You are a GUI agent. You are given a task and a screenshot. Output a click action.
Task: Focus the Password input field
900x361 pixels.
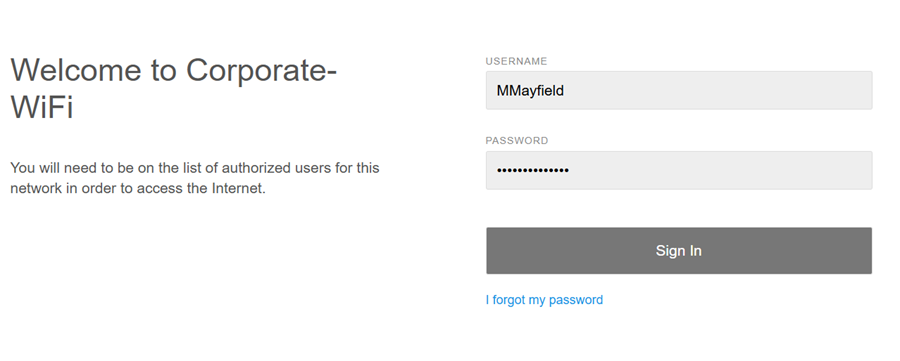[679, 170]
